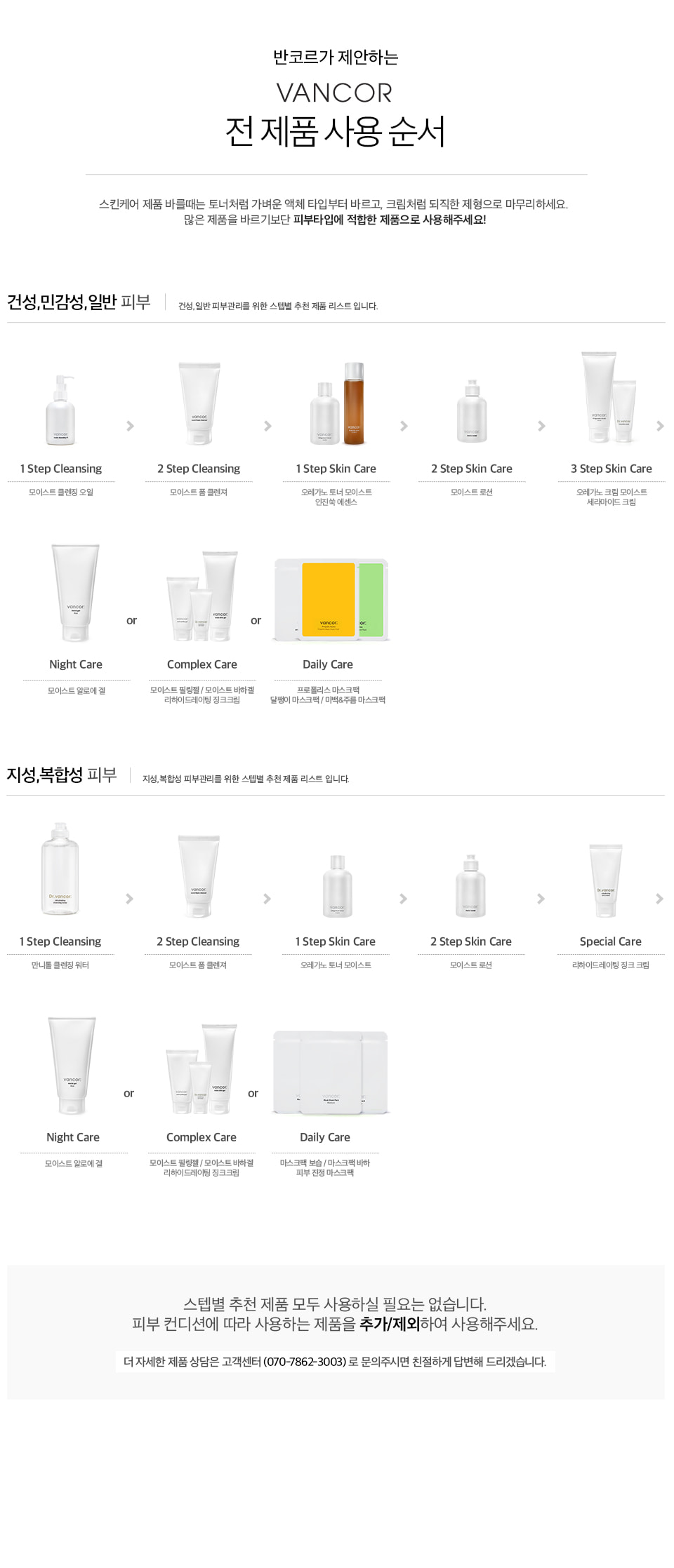Click the first Night Care aloe gel tube
Viewport: 674px width, 1568px height.
(x=75, y=593)
